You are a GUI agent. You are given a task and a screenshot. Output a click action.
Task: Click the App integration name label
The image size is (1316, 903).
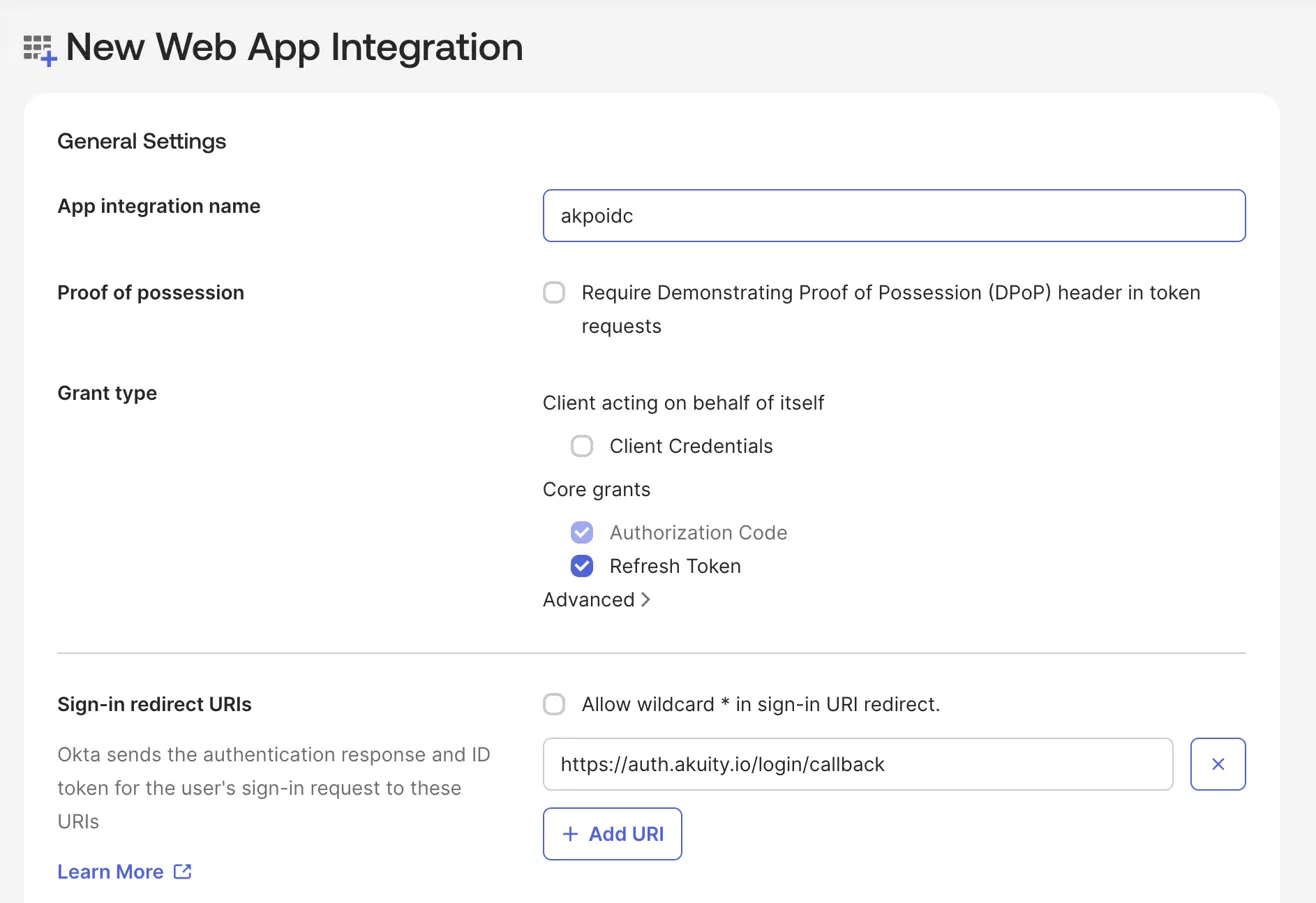pos(159,206)
